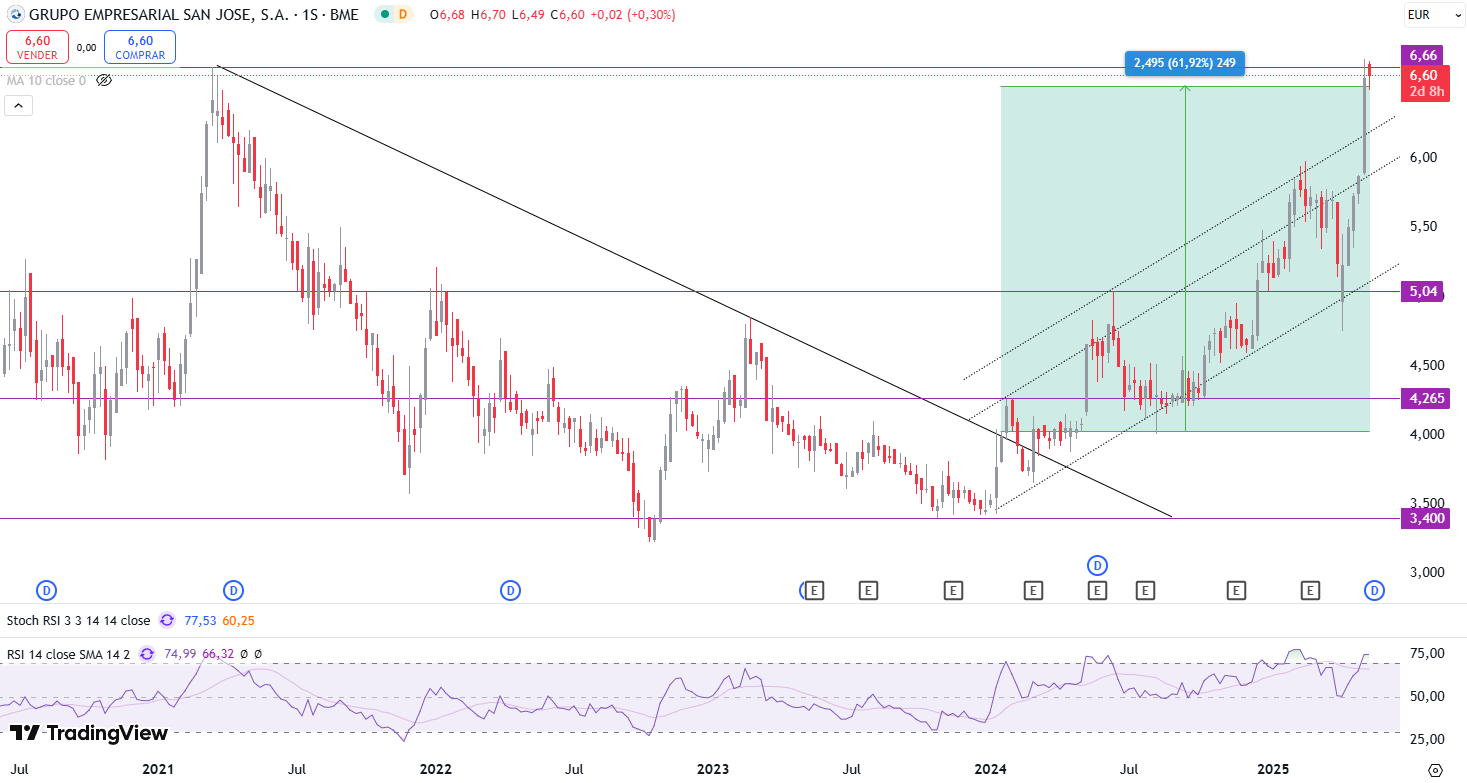This screenshot has height=783, width=1467.
Task: Click the 2021 label on time axis
Action: pos(157,769)
